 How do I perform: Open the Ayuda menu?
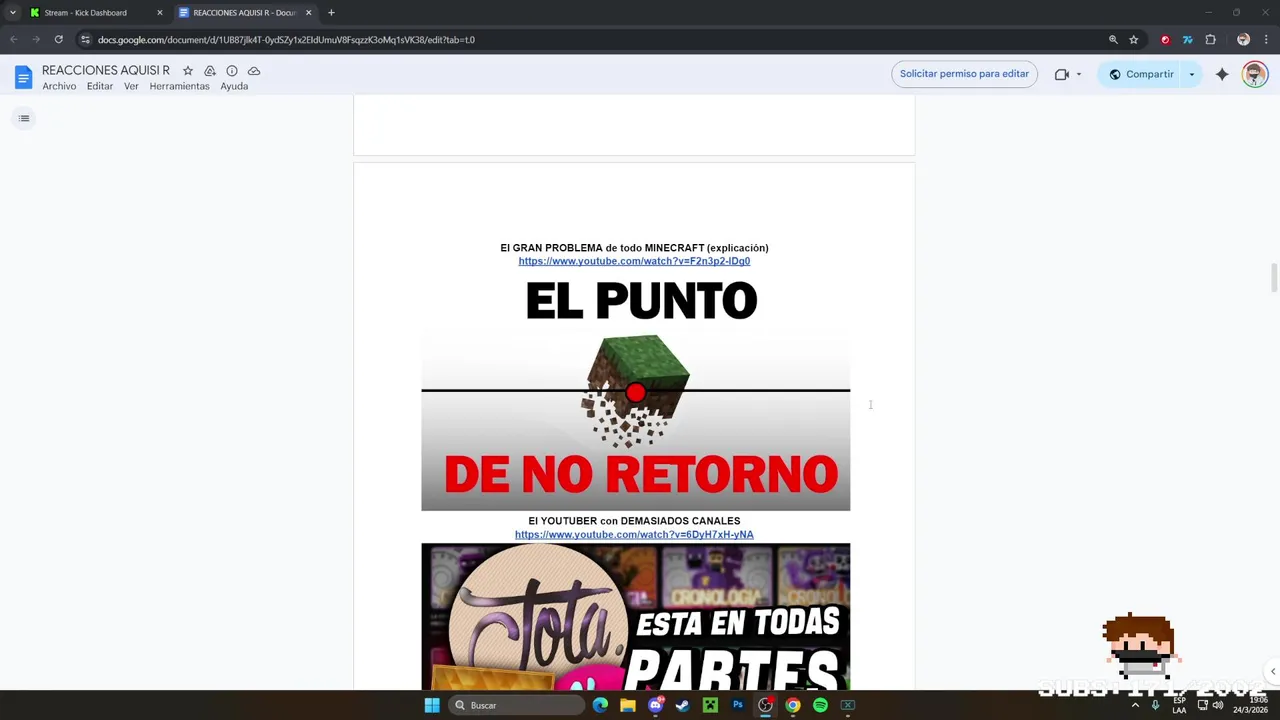coord(234,86)
